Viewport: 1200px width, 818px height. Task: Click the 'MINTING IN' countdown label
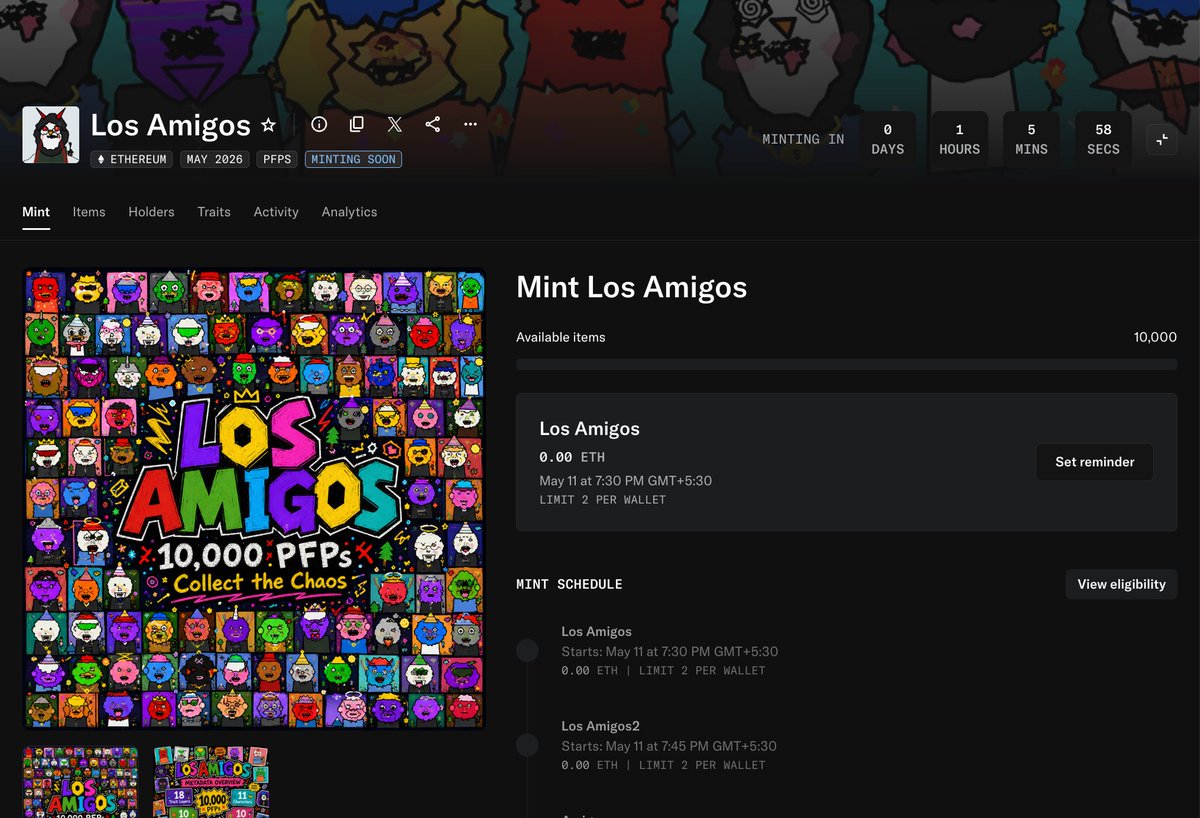[x=803, y=139]
